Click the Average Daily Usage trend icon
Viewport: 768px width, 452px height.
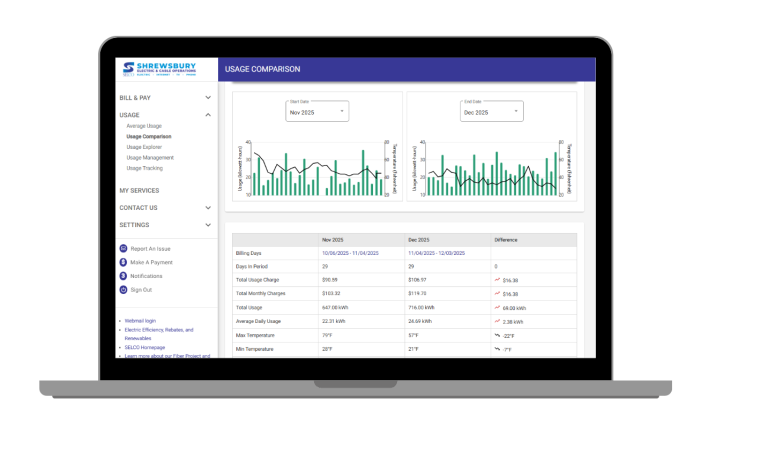497,321
